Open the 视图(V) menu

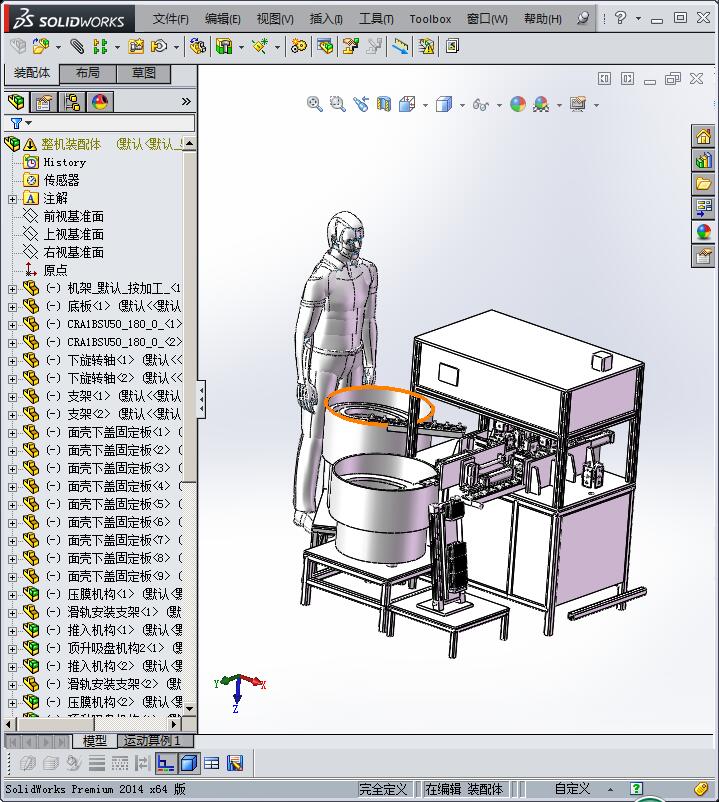(x=275, y=19)
